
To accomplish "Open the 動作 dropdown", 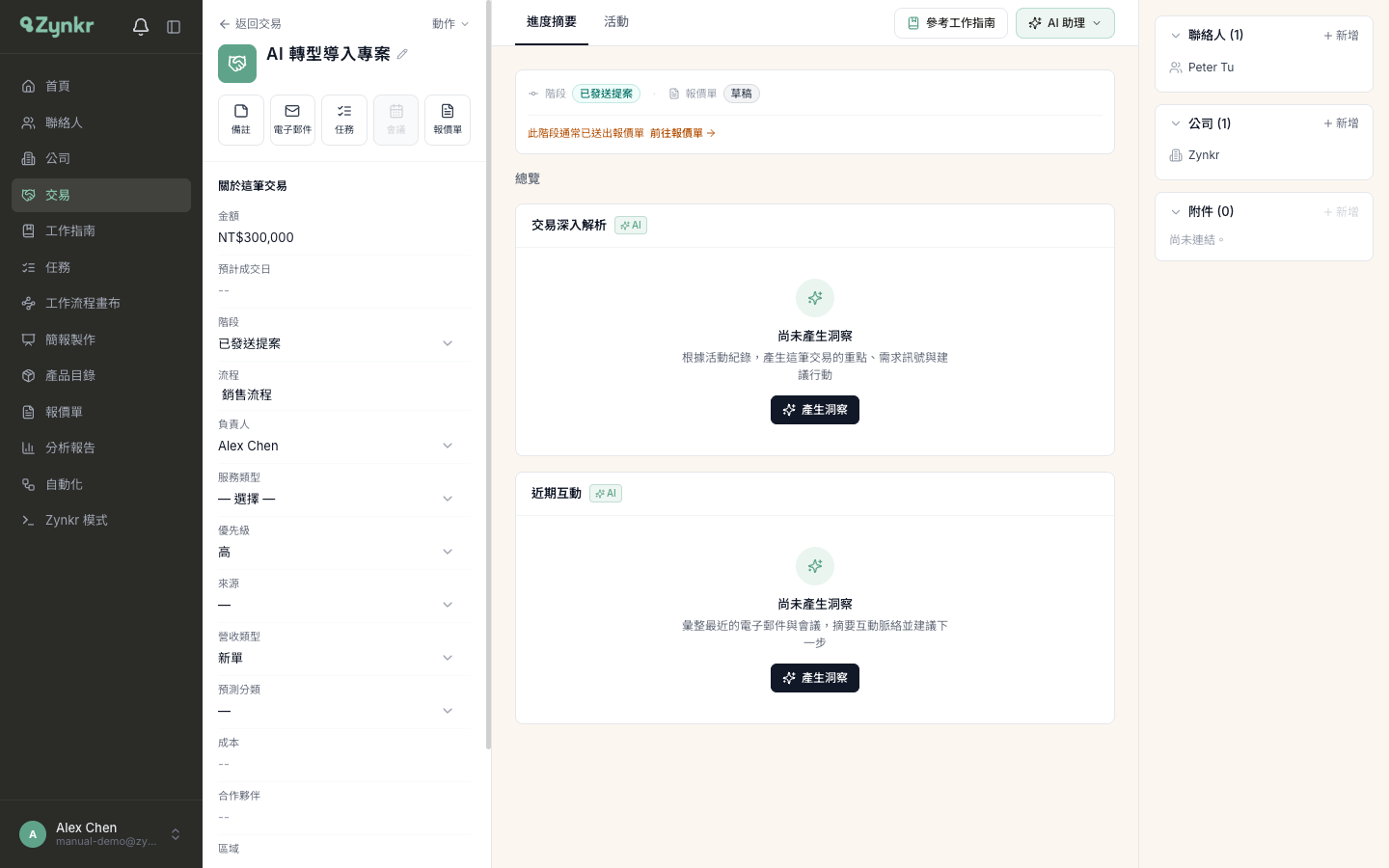I will coord(450,24).
